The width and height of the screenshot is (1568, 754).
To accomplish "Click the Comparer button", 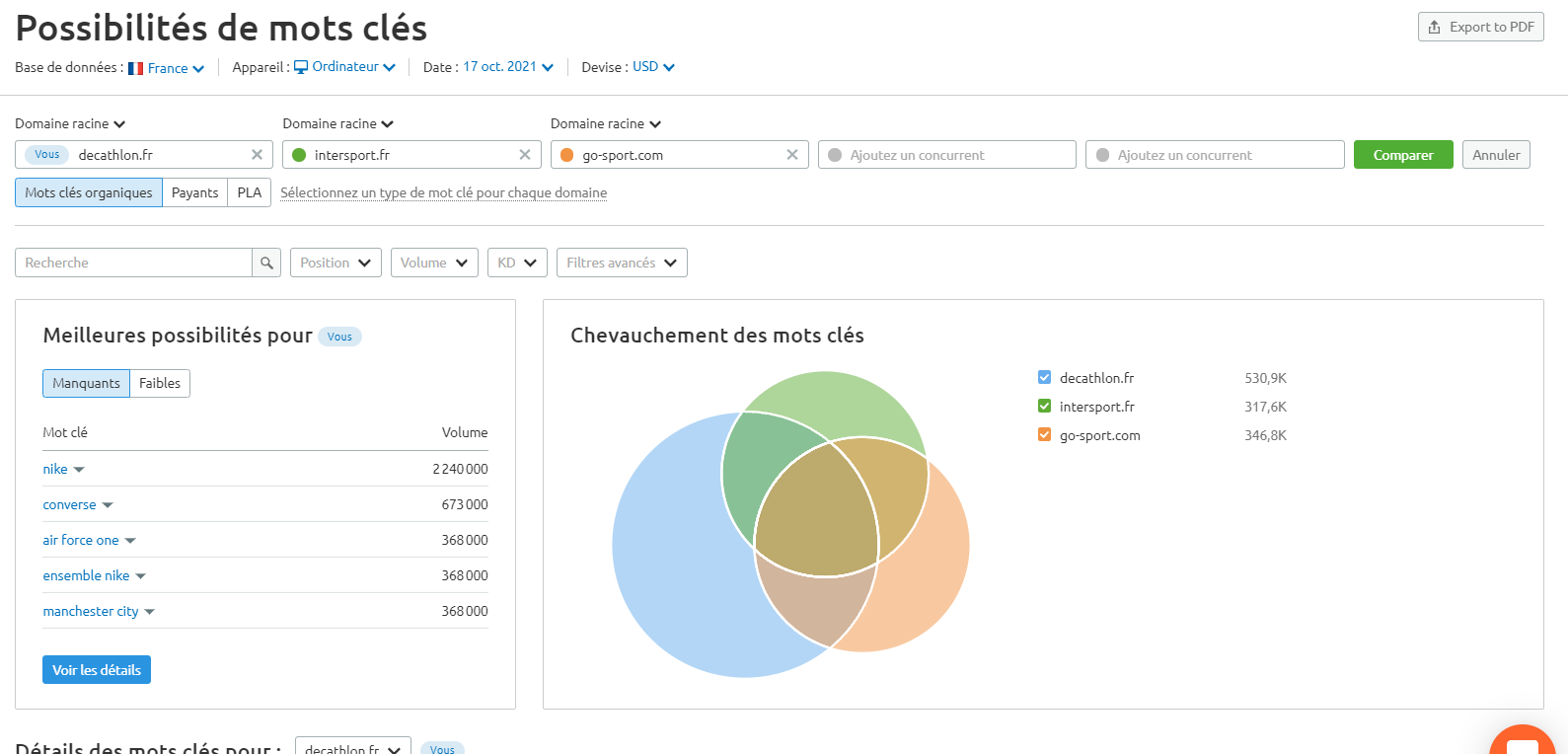I will coord(1403,155).
